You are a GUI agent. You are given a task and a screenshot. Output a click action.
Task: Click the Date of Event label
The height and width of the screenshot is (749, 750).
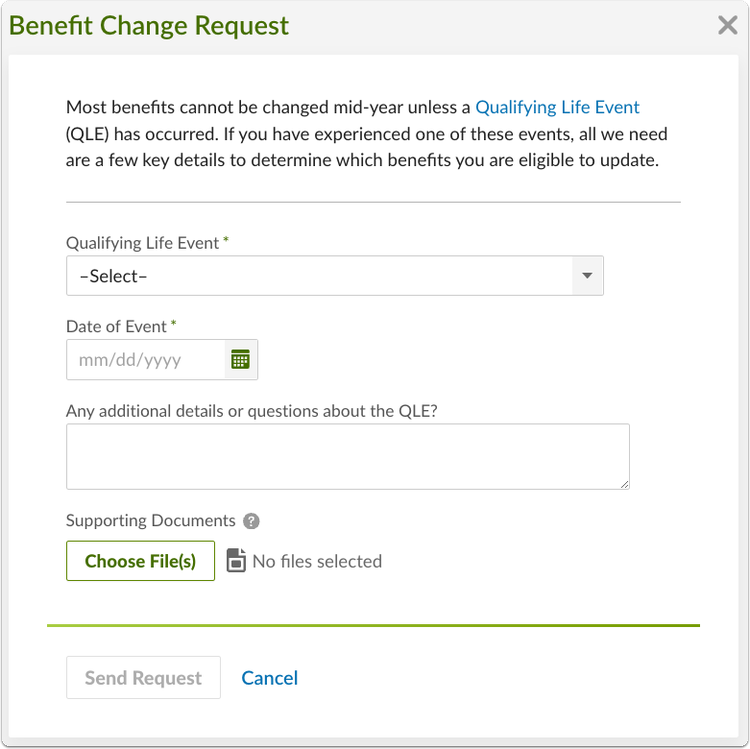[x=116, y=326]
